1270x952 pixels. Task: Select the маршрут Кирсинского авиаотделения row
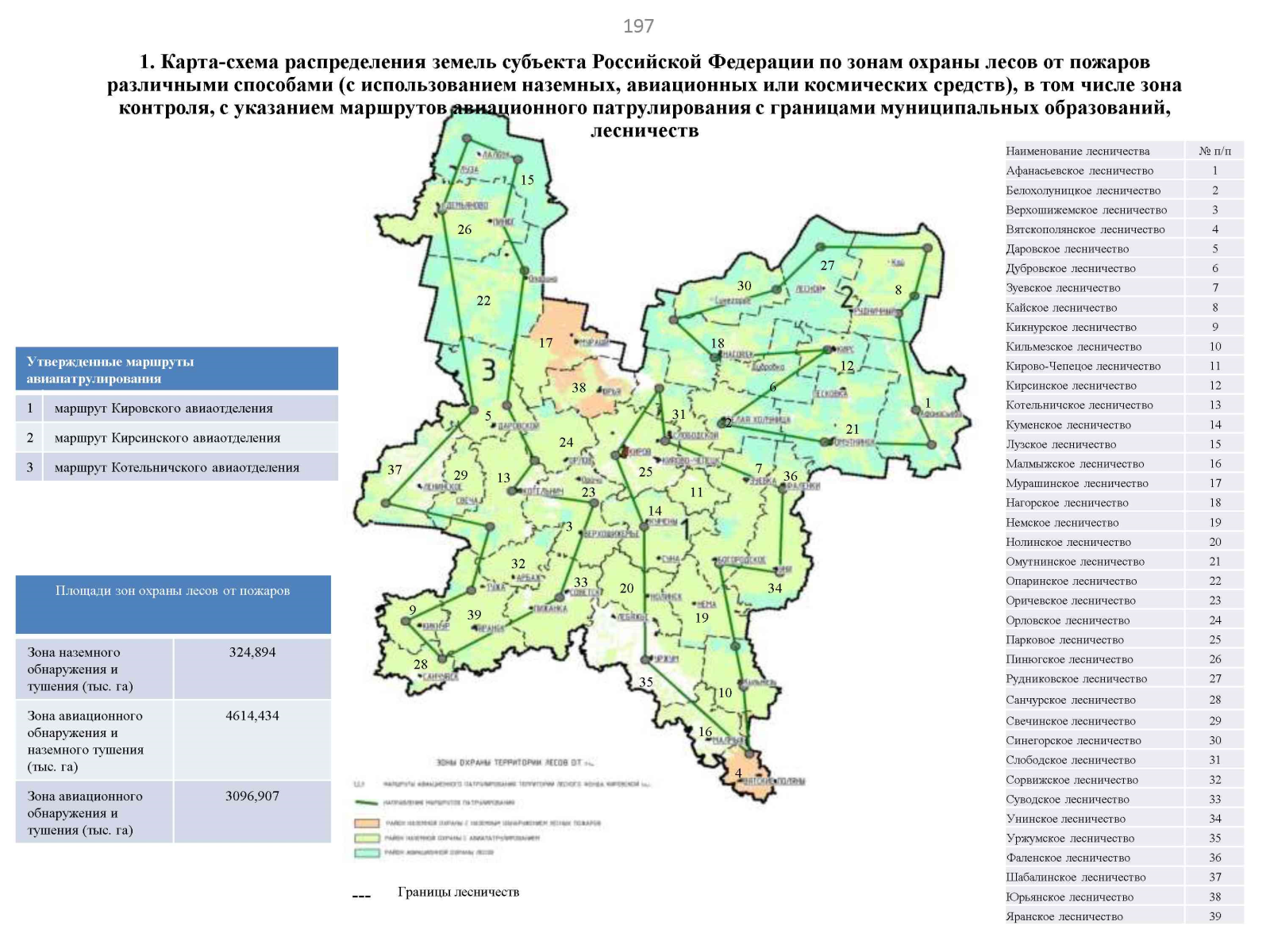(x=176, y=438)
